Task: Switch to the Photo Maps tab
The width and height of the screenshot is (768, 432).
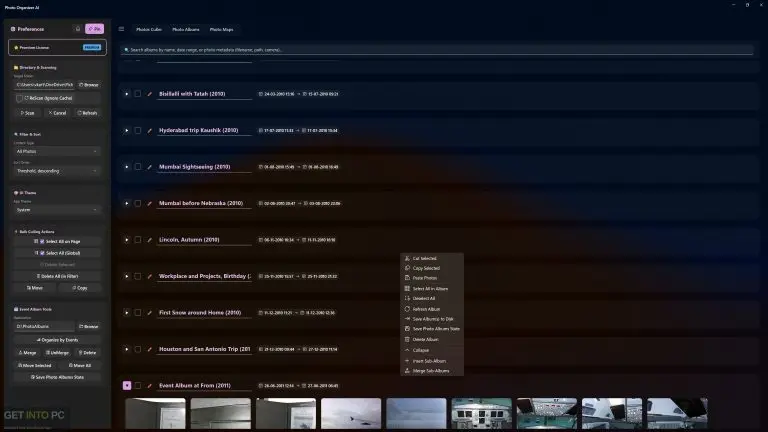Action: (221, 29)
